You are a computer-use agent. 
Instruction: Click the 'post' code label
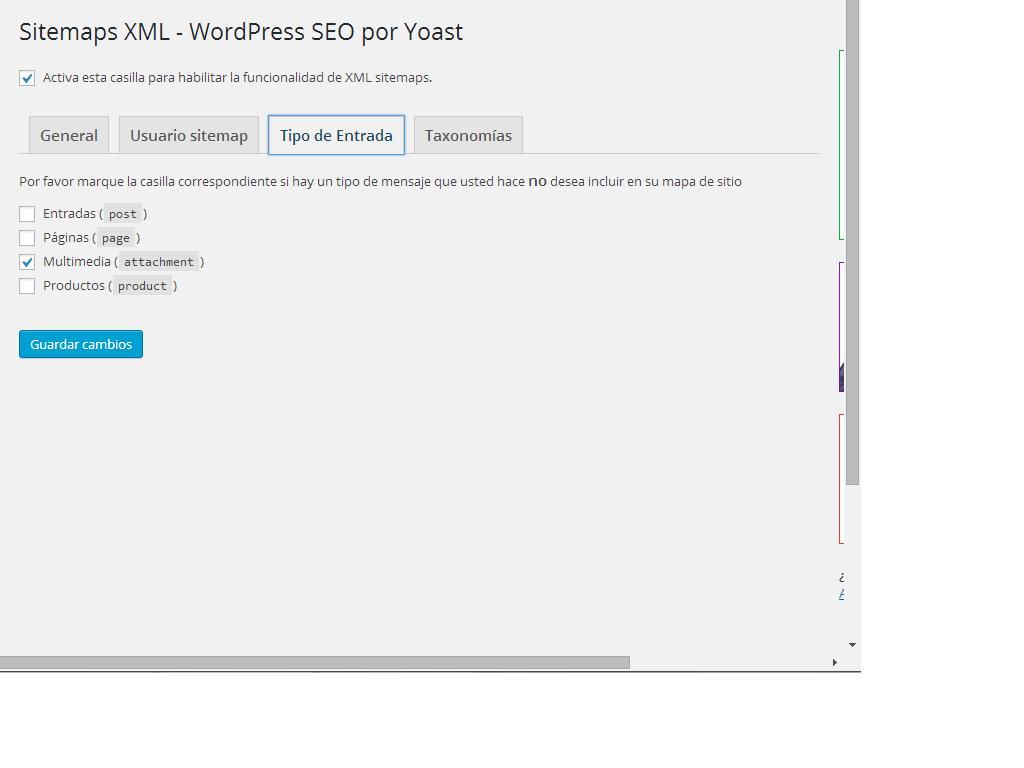[x=123, y=214]
